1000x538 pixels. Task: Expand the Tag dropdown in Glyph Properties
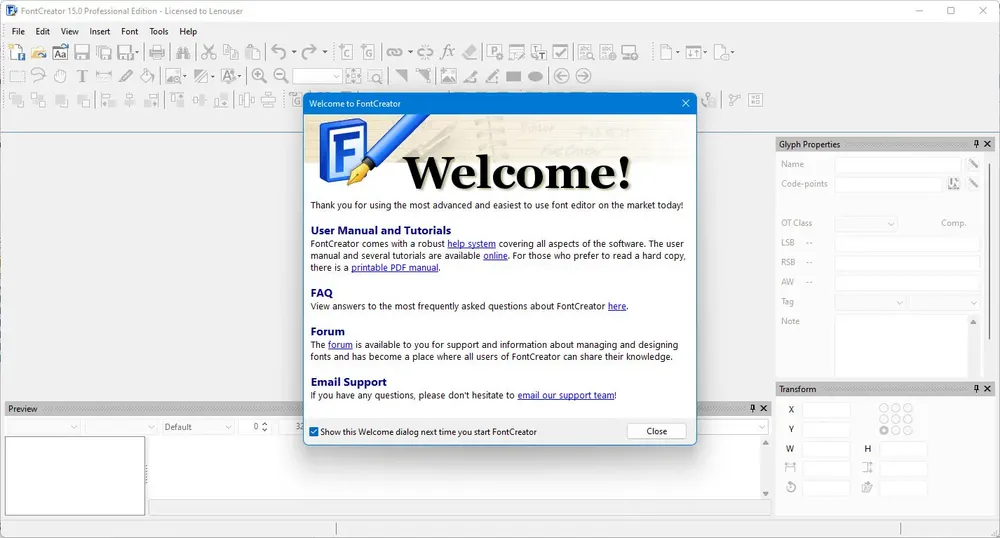point(870,302)
